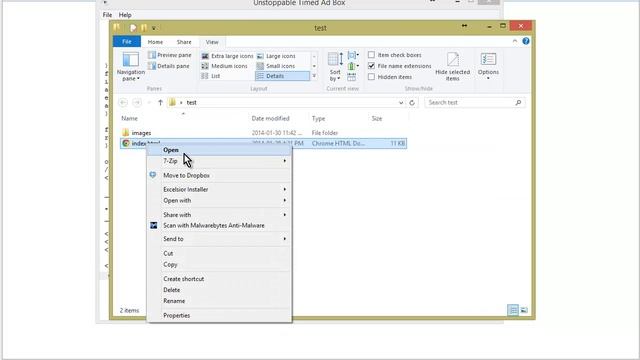Go up one folder level
The image size is (640, 360).
[x=160, y=103]
